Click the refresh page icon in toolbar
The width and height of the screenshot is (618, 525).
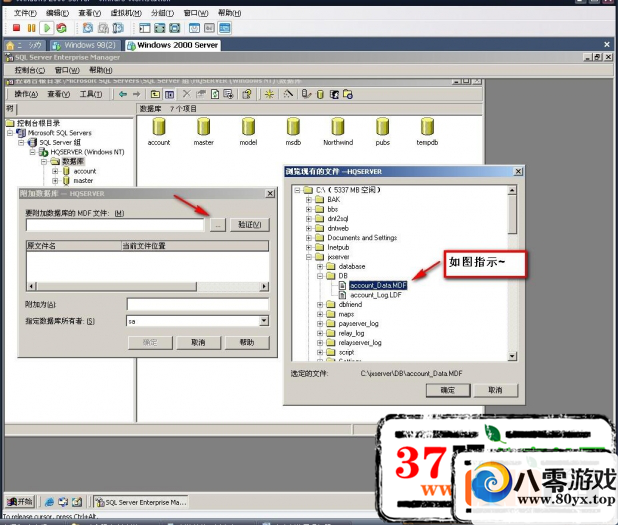[215, 94]
